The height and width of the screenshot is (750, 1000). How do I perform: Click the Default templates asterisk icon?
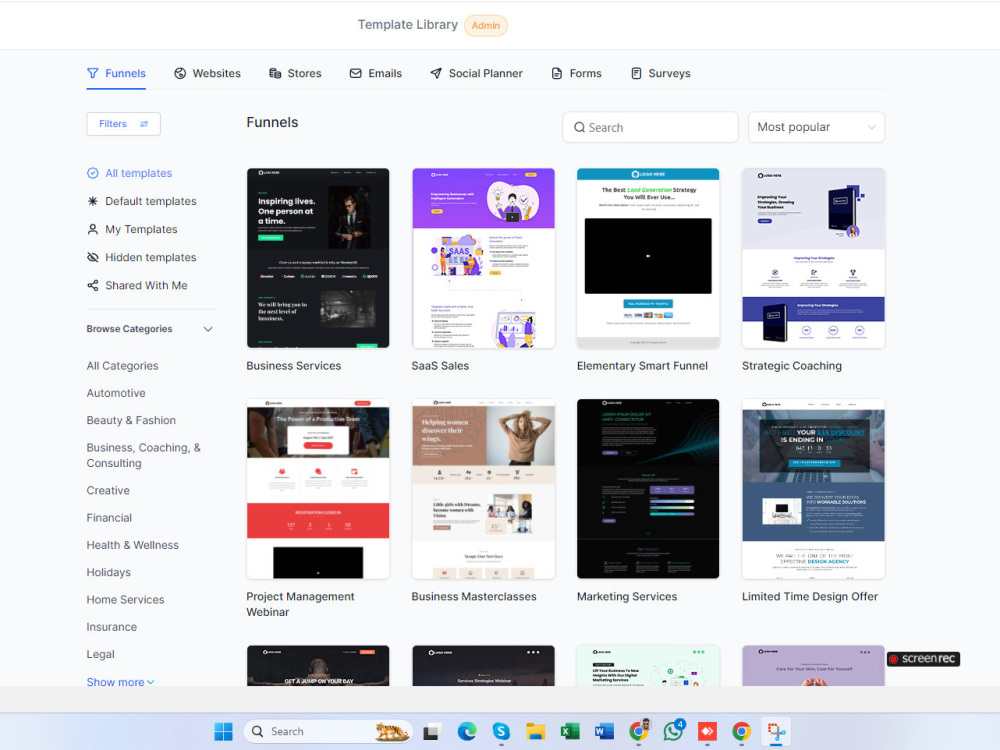click(92, 202)
